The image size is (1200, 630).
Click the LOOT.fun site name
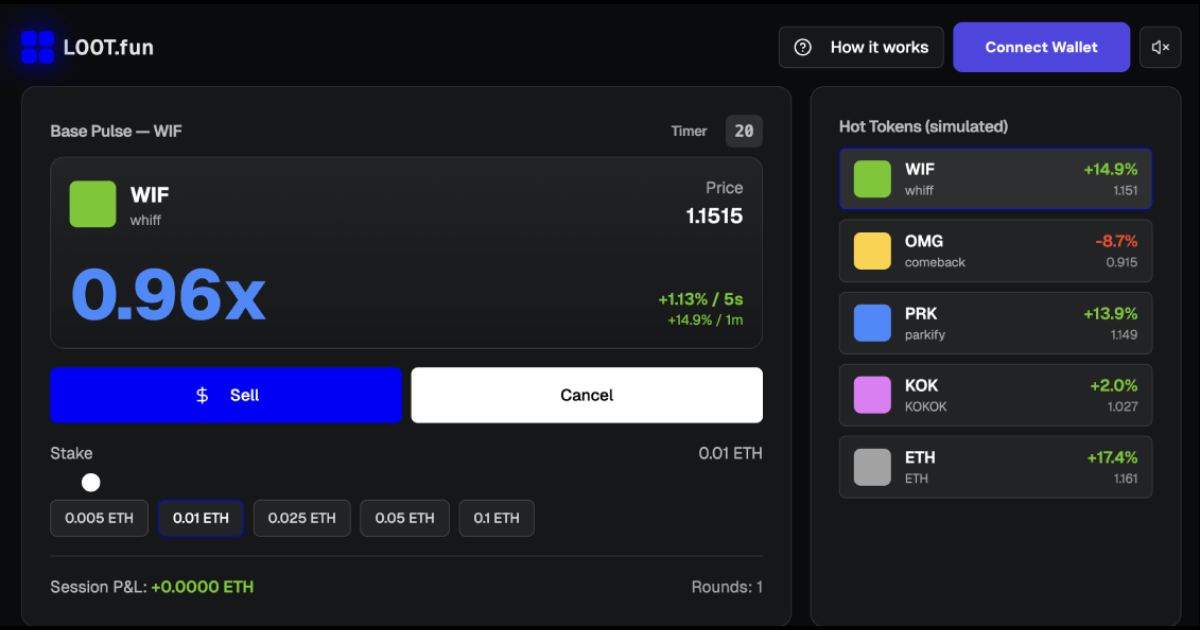[108, 47]
